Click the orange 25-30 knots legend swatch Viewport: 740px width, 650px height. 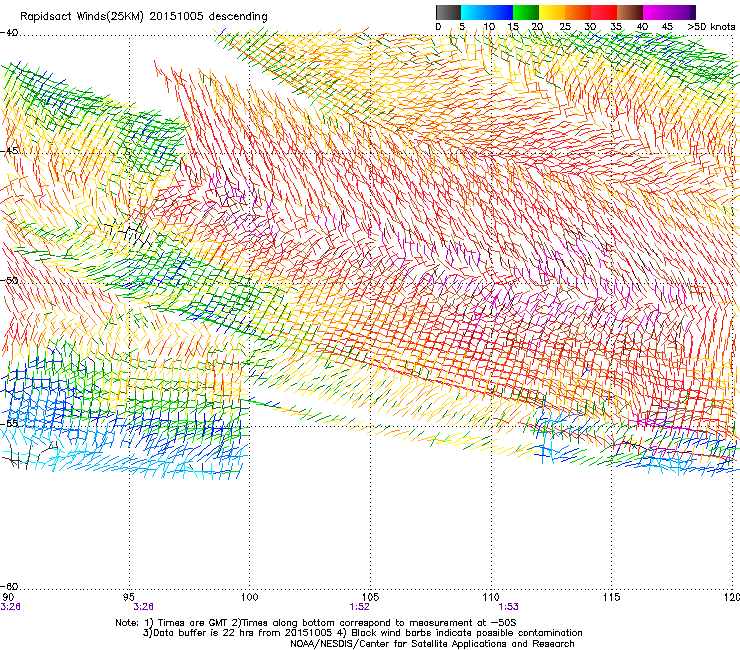[x=578, y=12]
